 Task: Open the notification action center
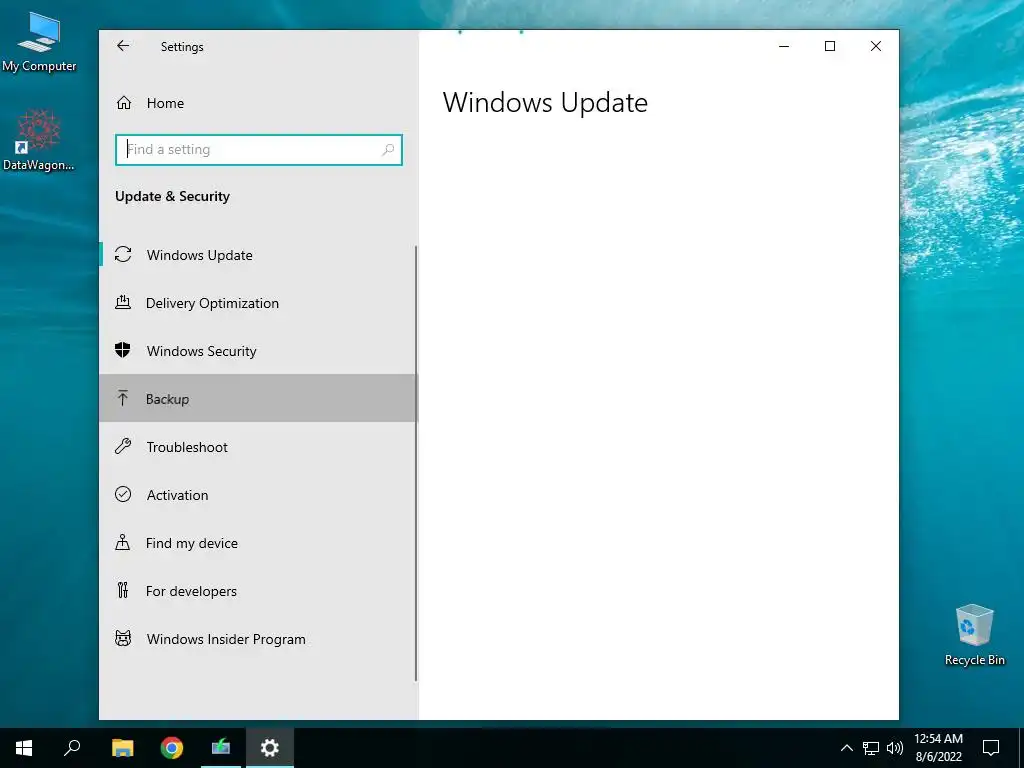pos(991,748)
